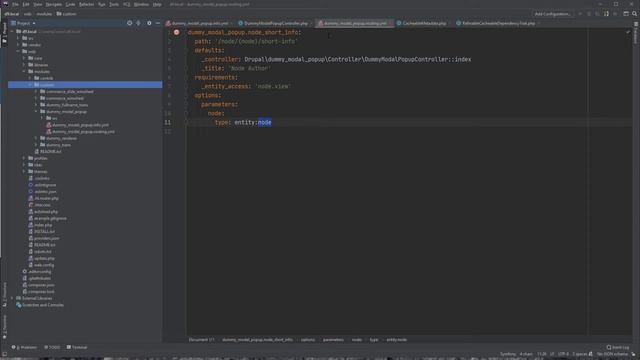The width and height of the screenshot is (640, 360).
Task: Open the Terminal tool window
Action: (x=77, y=347)
